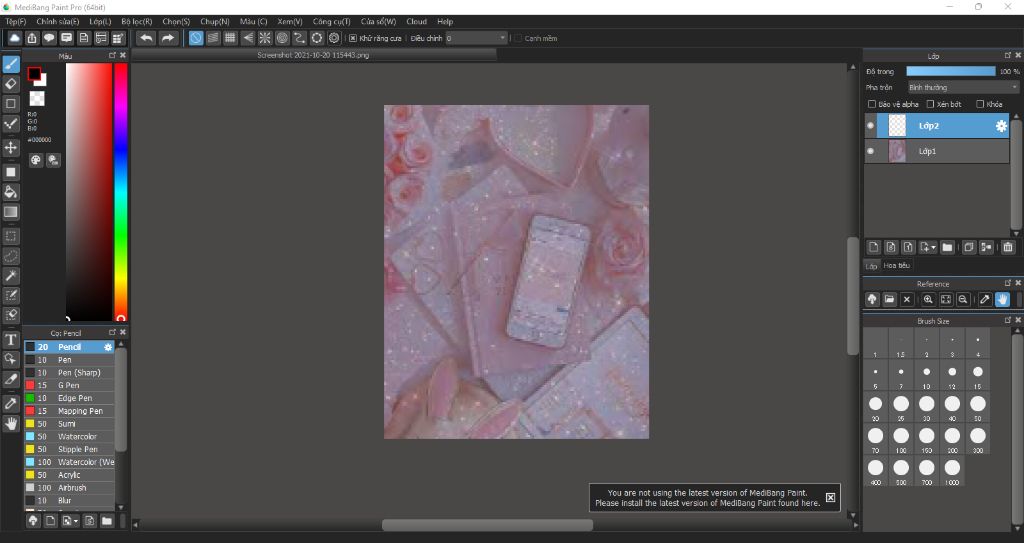This screenshot has height=543, width=1024.
Task: Toggle the Khử răng cưa checkbox
Action: [353, 39]
